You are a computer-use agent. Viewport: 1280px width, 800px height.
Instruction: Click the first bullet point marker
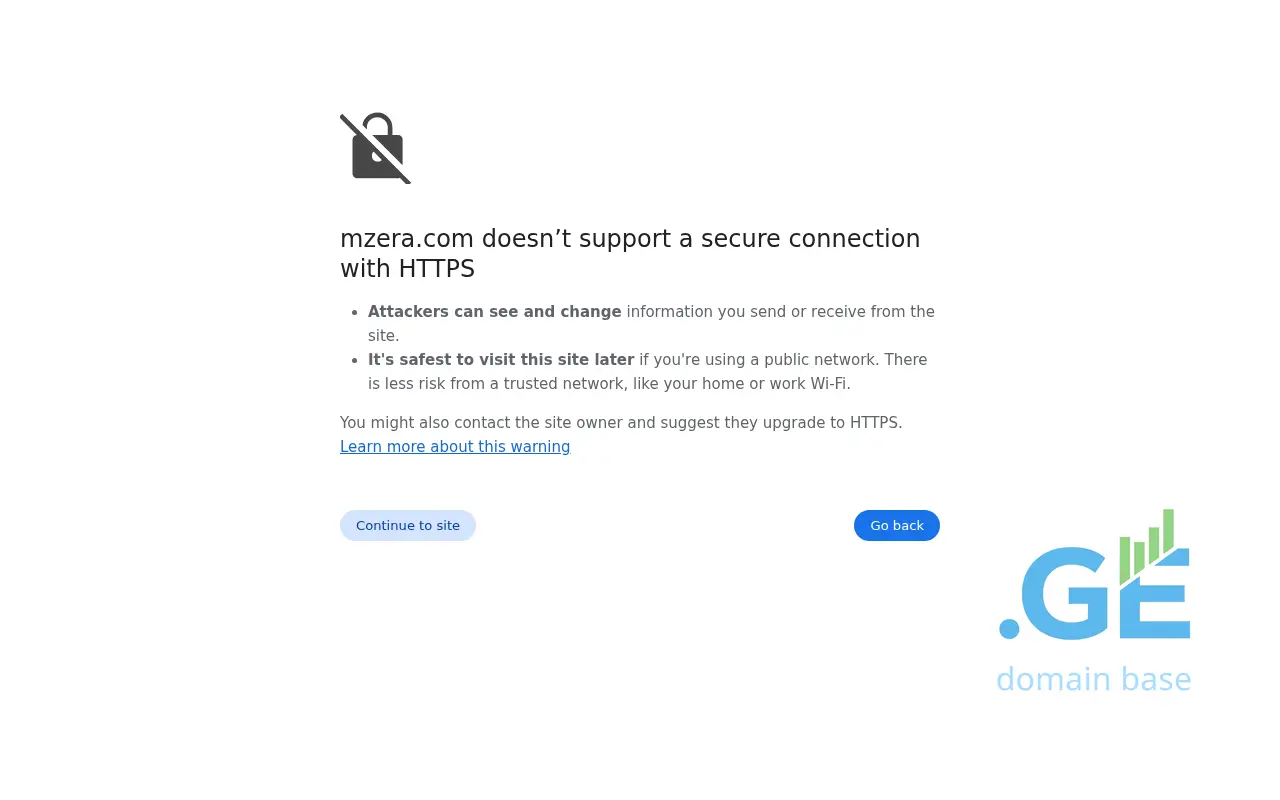(354, 312)
